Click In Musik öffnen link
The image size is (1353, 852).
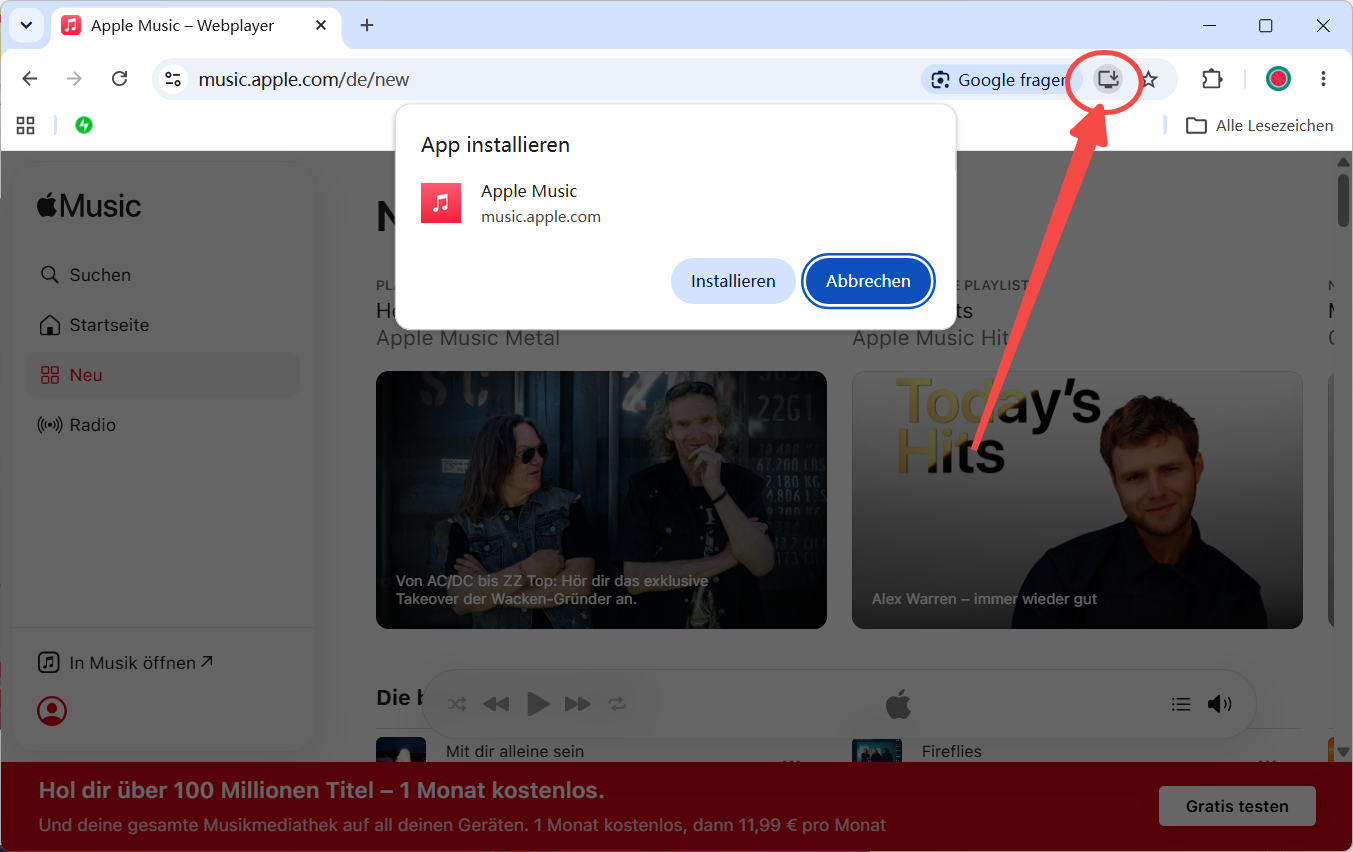[126, 662]
